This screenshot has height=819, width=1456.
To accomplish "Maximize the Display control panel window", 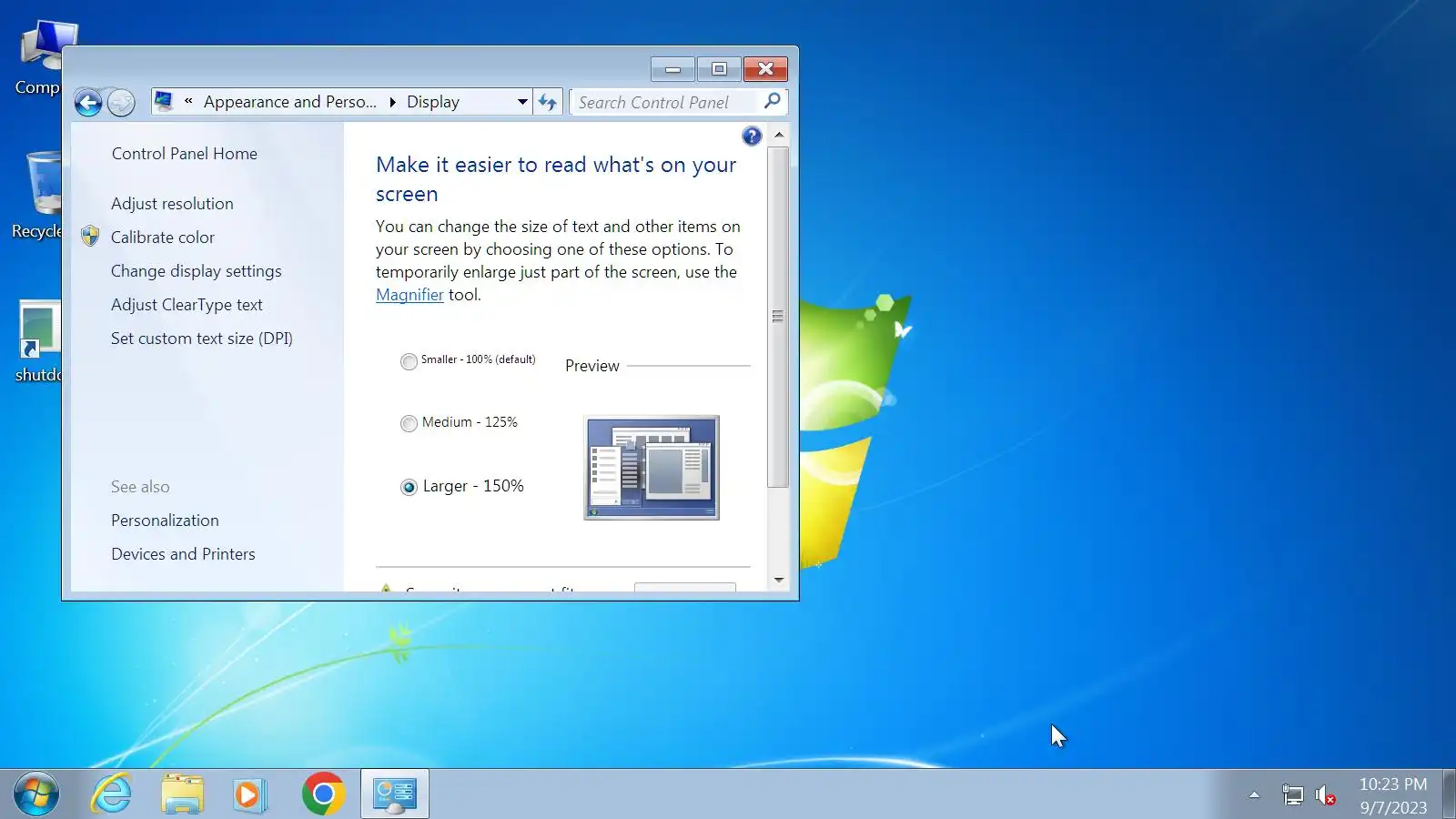I will (719, 69).
